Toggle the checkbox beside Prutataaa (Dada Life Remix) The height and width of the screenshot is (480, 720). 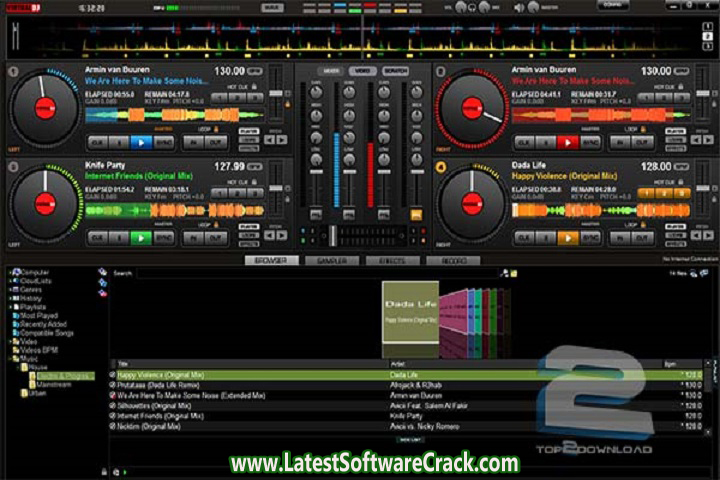[113, 384]
